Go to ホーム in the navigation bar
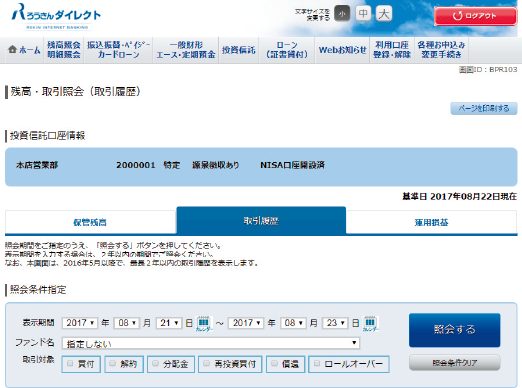 24,50
